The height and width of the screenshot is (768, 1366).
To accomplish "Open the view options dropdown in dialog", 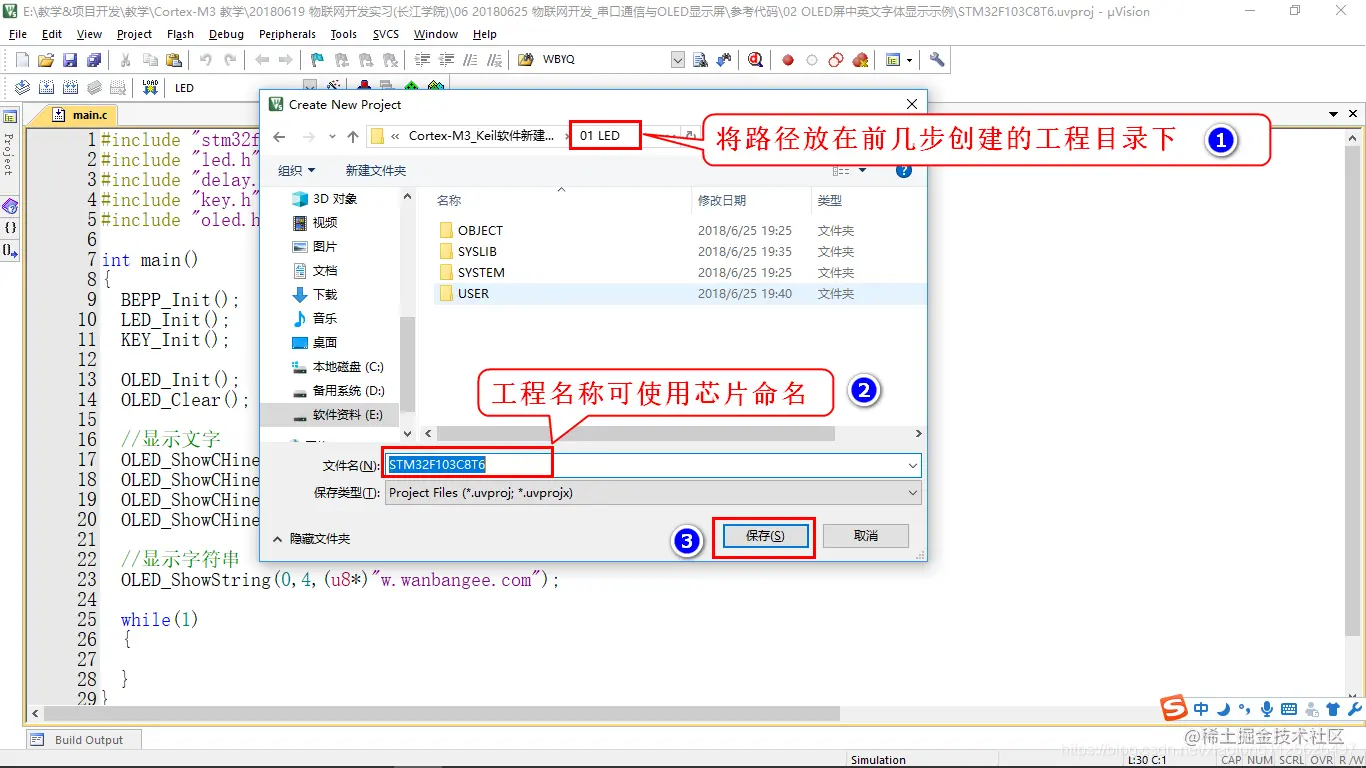I will (863, 171).
